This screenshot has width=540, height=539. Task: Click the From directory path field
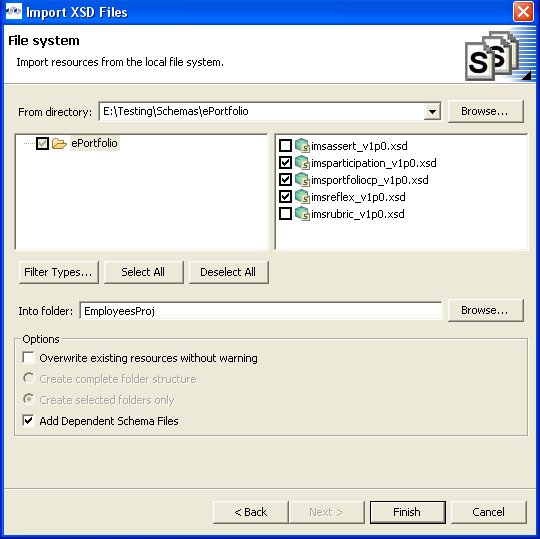[262, 111]
